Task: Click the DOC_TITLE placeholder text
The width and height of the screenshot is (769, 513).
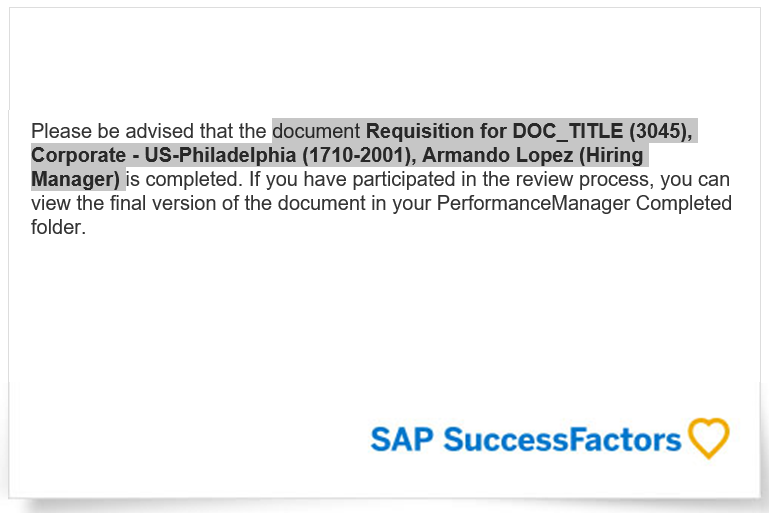Action: tap(568, 131)
